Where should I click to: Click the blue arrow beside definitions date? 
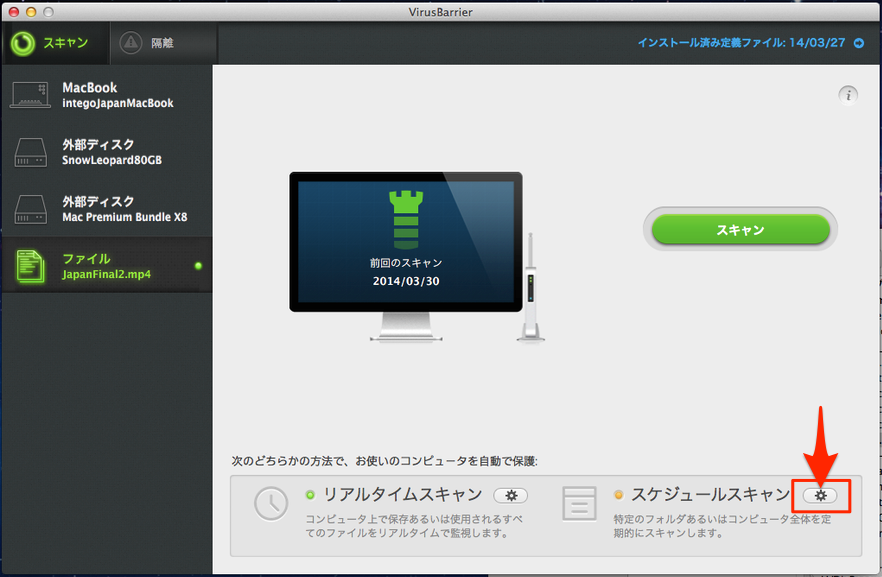(859, 43)
